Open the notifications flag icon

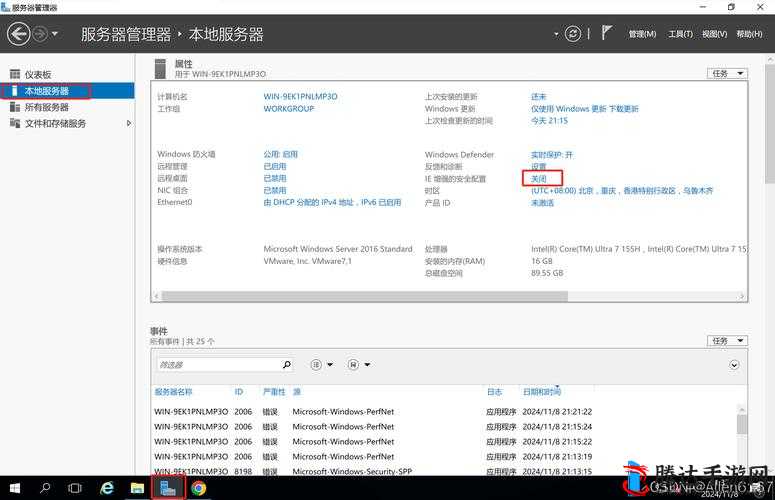click(x=606, y=34)
